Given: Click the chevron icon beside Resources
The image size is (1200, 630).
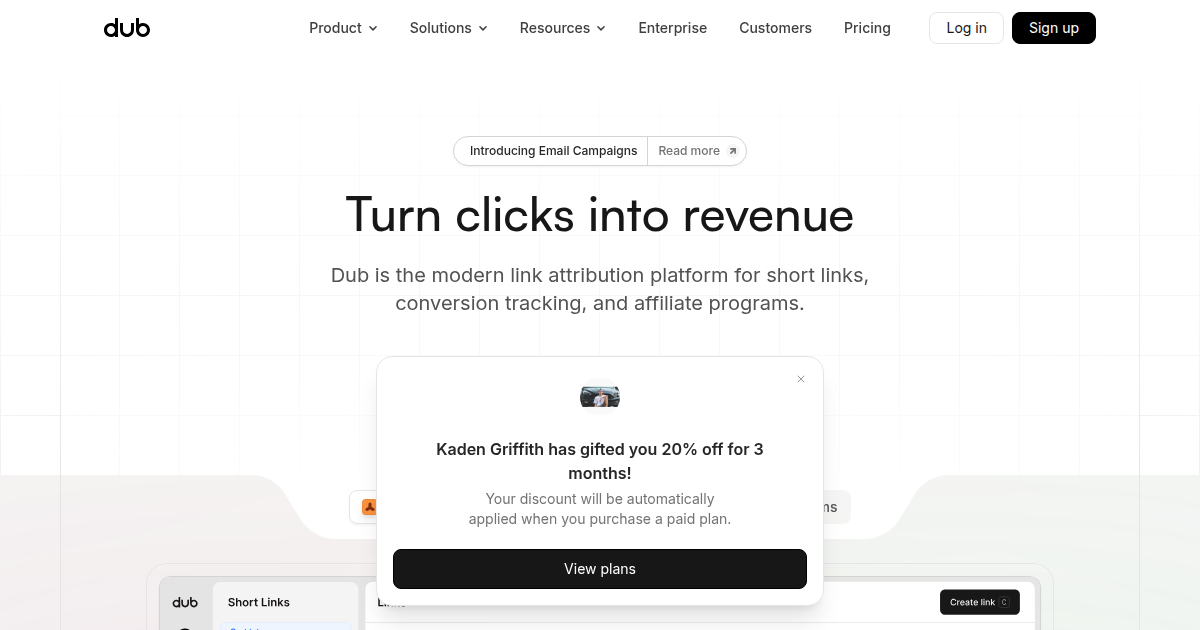Looking at the screenshot, I should pos(601,28).
